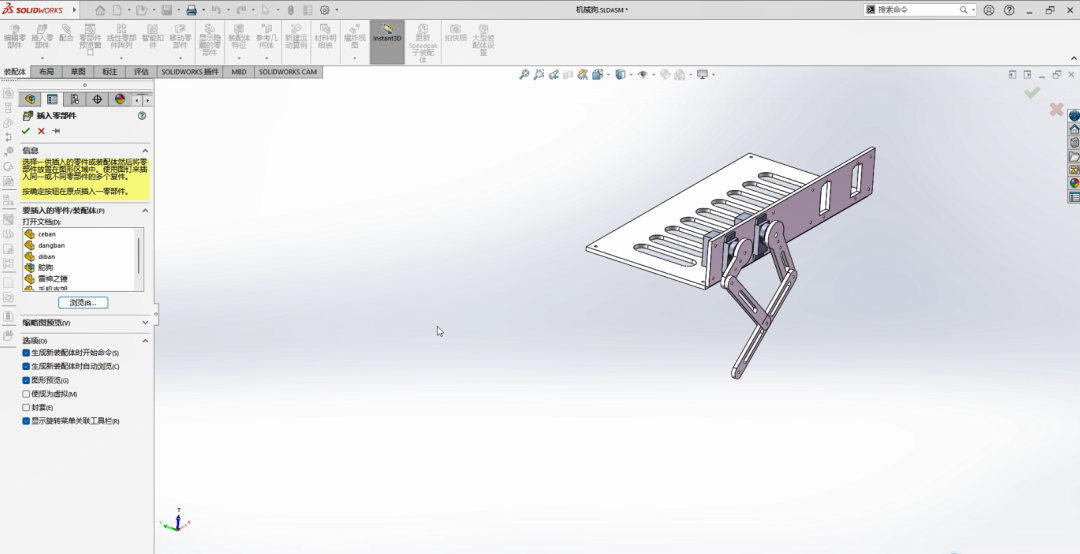Open the DimXpertManager crosshair tab

point(97,99)
